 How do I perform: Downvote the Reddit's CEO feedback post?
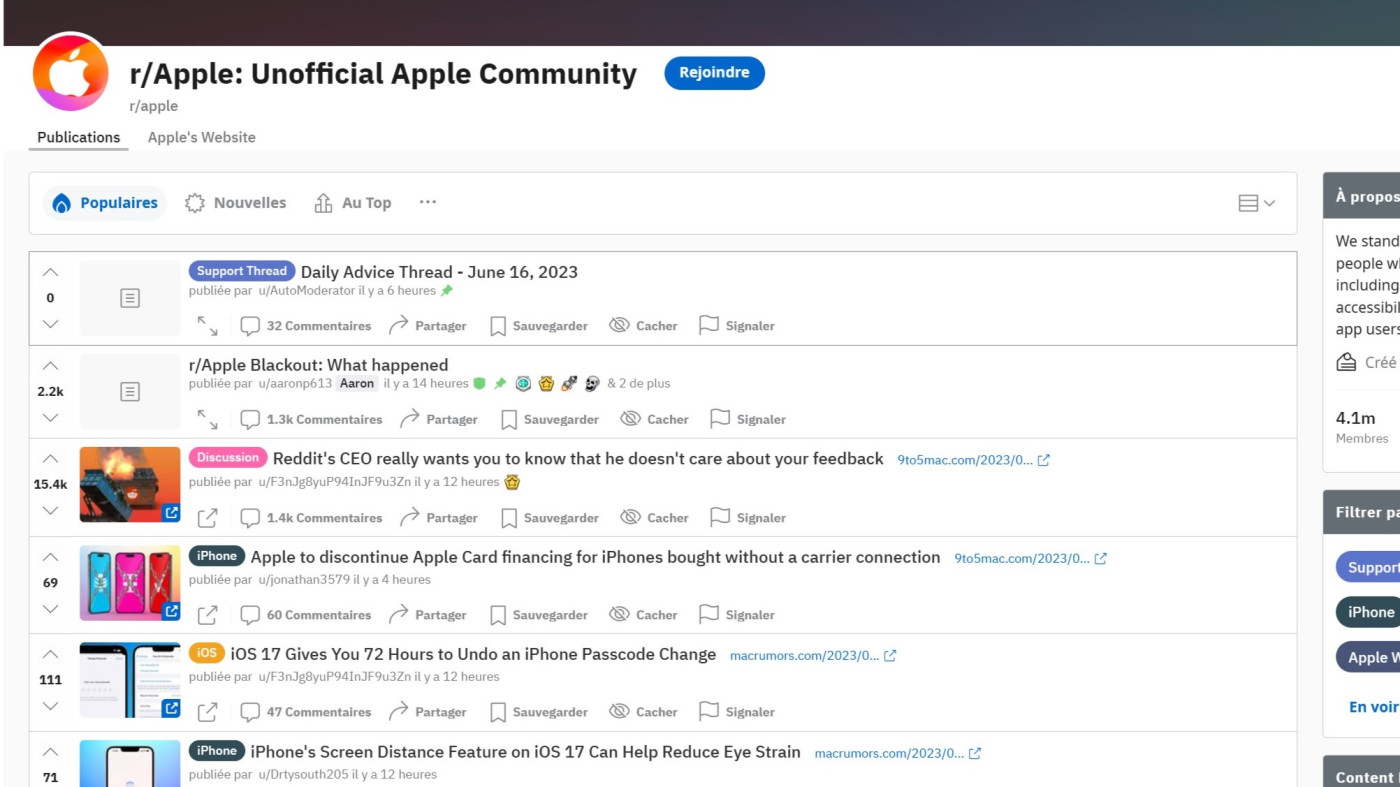point(50,511)
